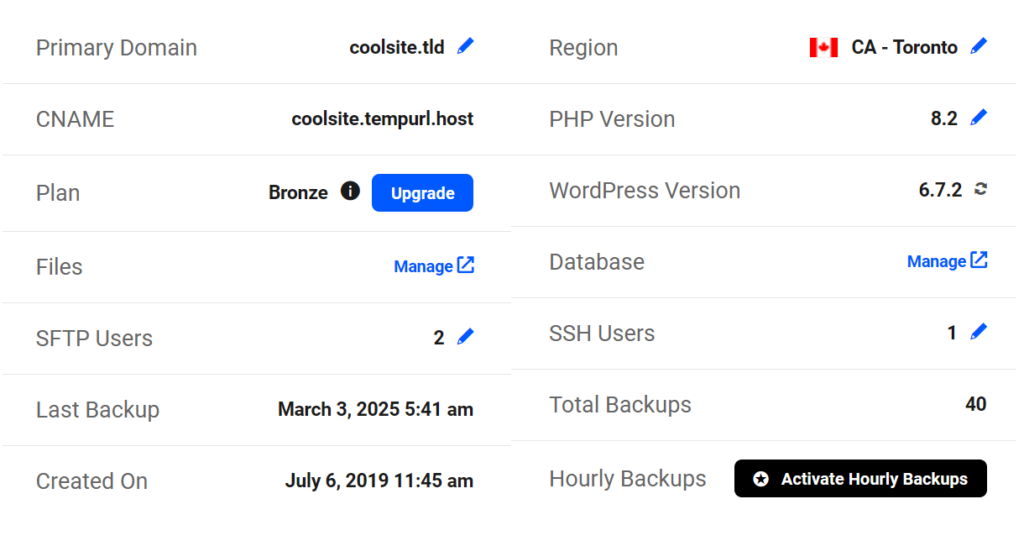Click the CA - Toronto region value
Screen dimensions: 1024x541
pos(904,47)
